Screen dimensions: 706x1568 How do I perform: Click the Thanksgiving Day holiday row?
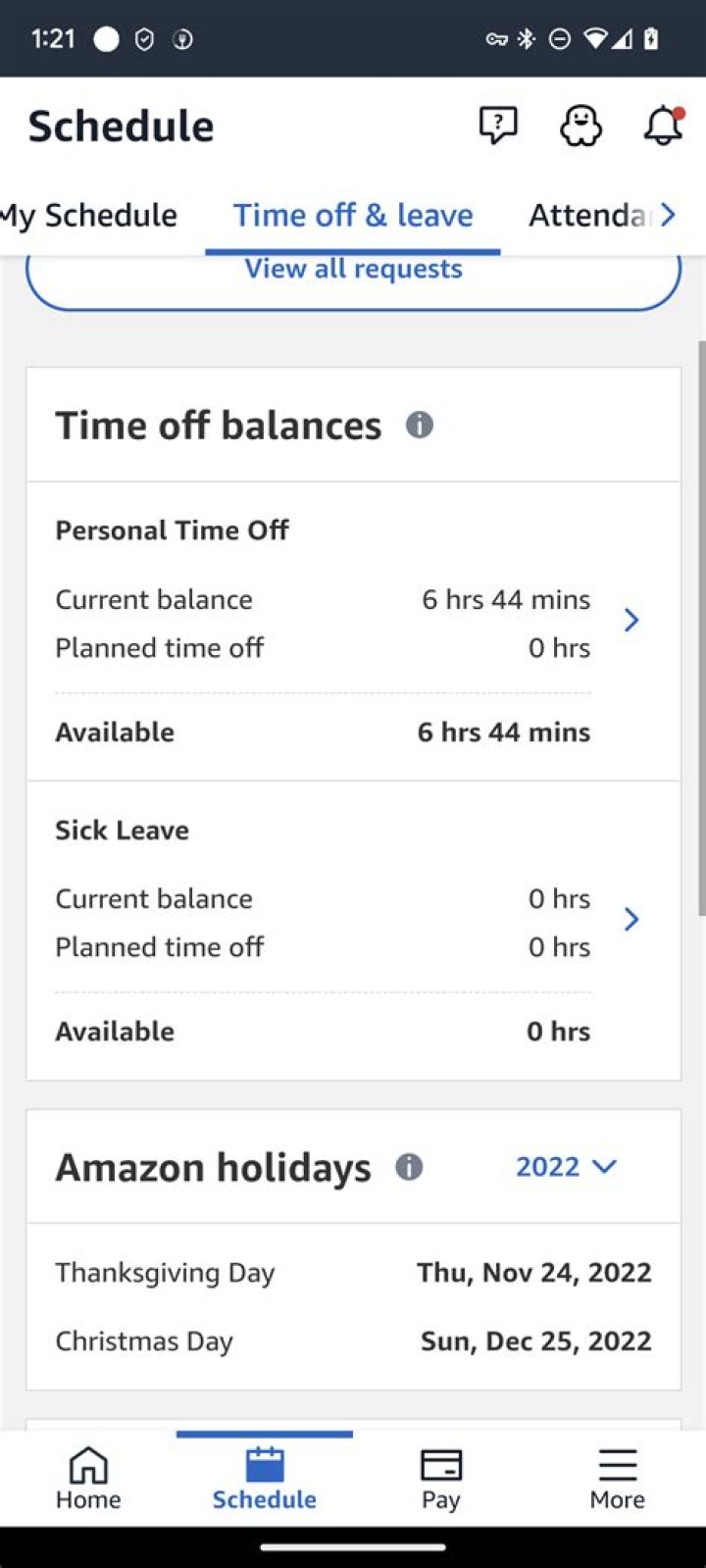pos(353,1272)
